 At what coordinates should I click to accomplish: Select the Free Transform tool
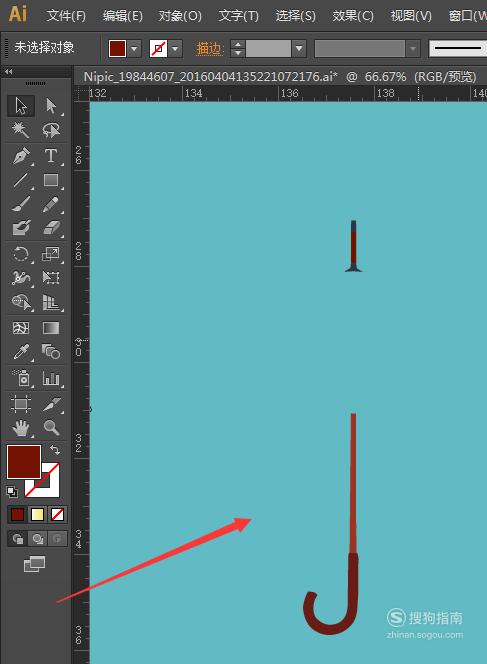(x=51, y=278)
